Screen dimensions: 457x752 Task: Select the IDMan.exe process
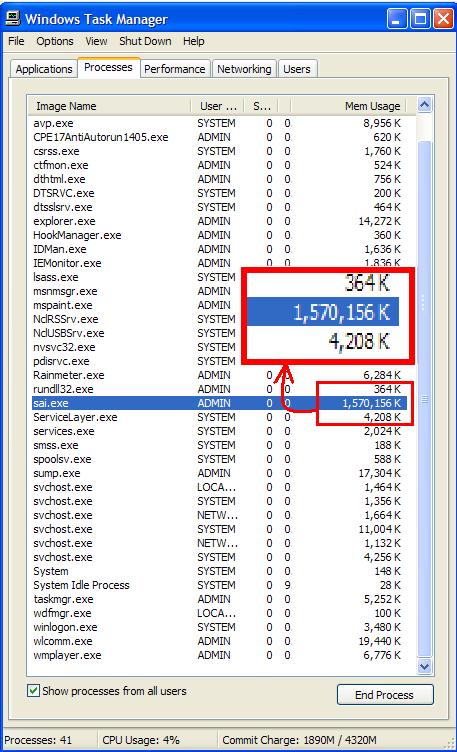220,249
